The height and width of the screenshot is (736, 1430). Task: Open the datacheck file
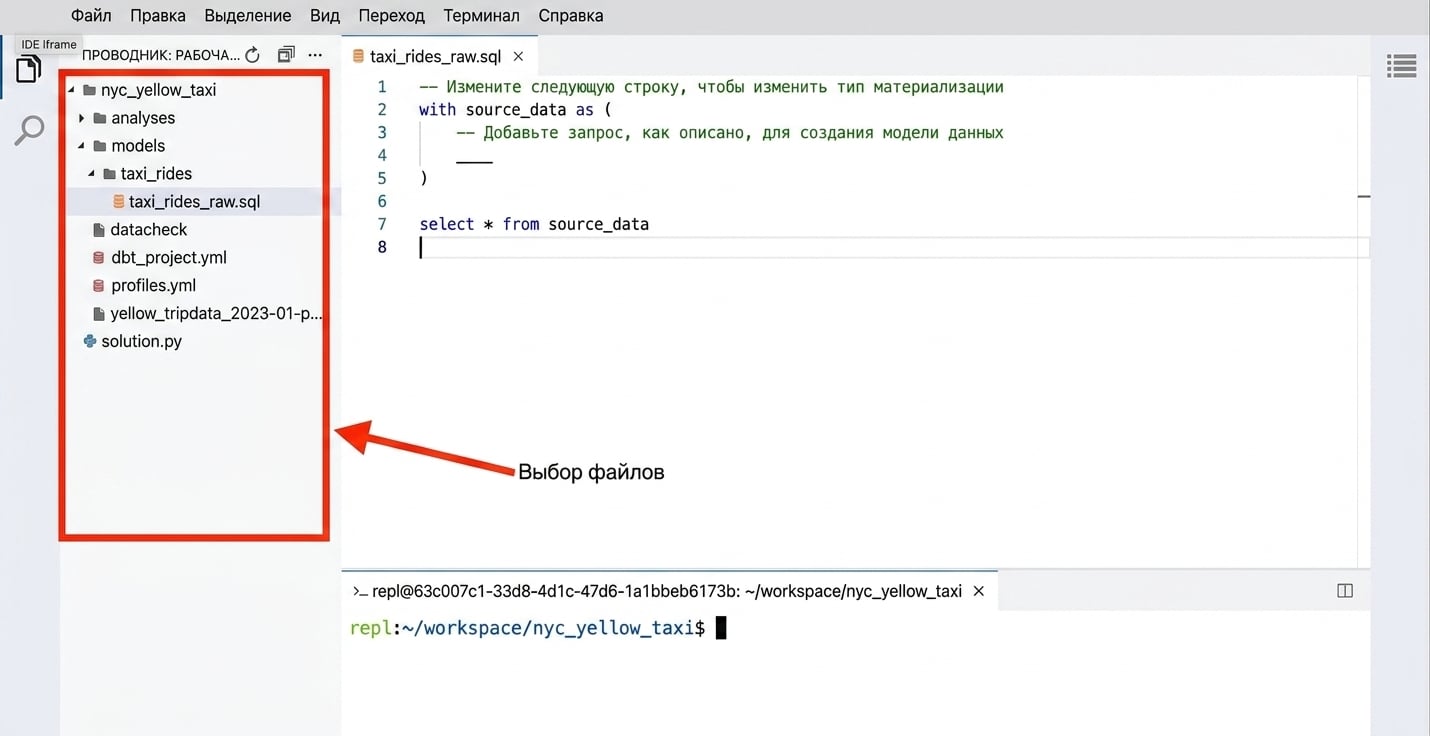coord(149,230)
